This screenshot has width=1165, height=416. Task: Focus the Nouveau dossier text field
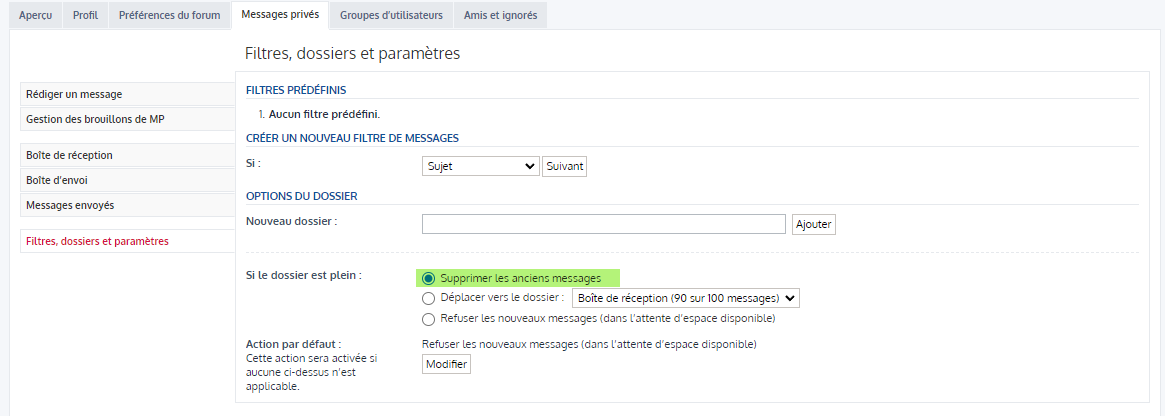tap(604, 224)
